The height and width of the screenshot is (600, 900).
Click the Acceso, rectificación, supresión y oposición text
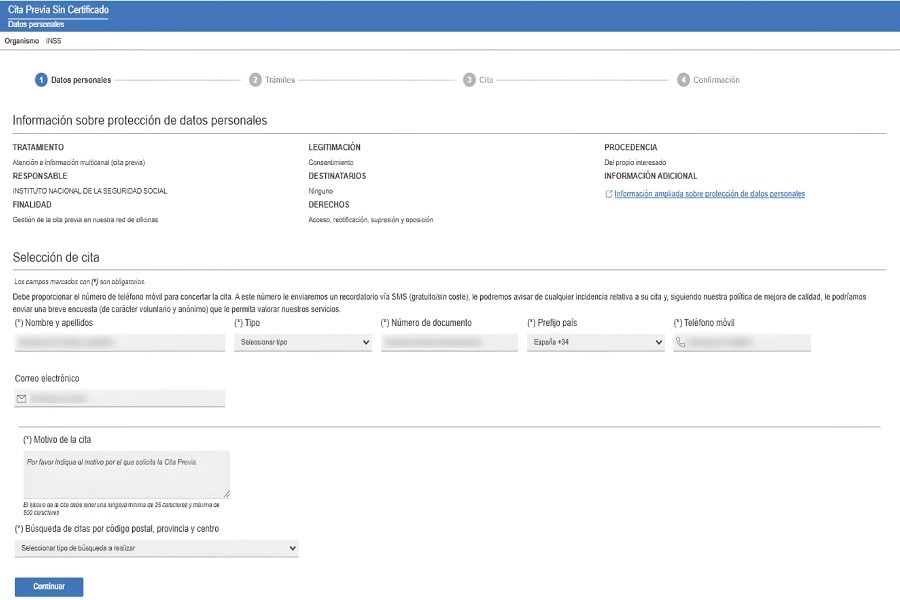click(371, 220)
